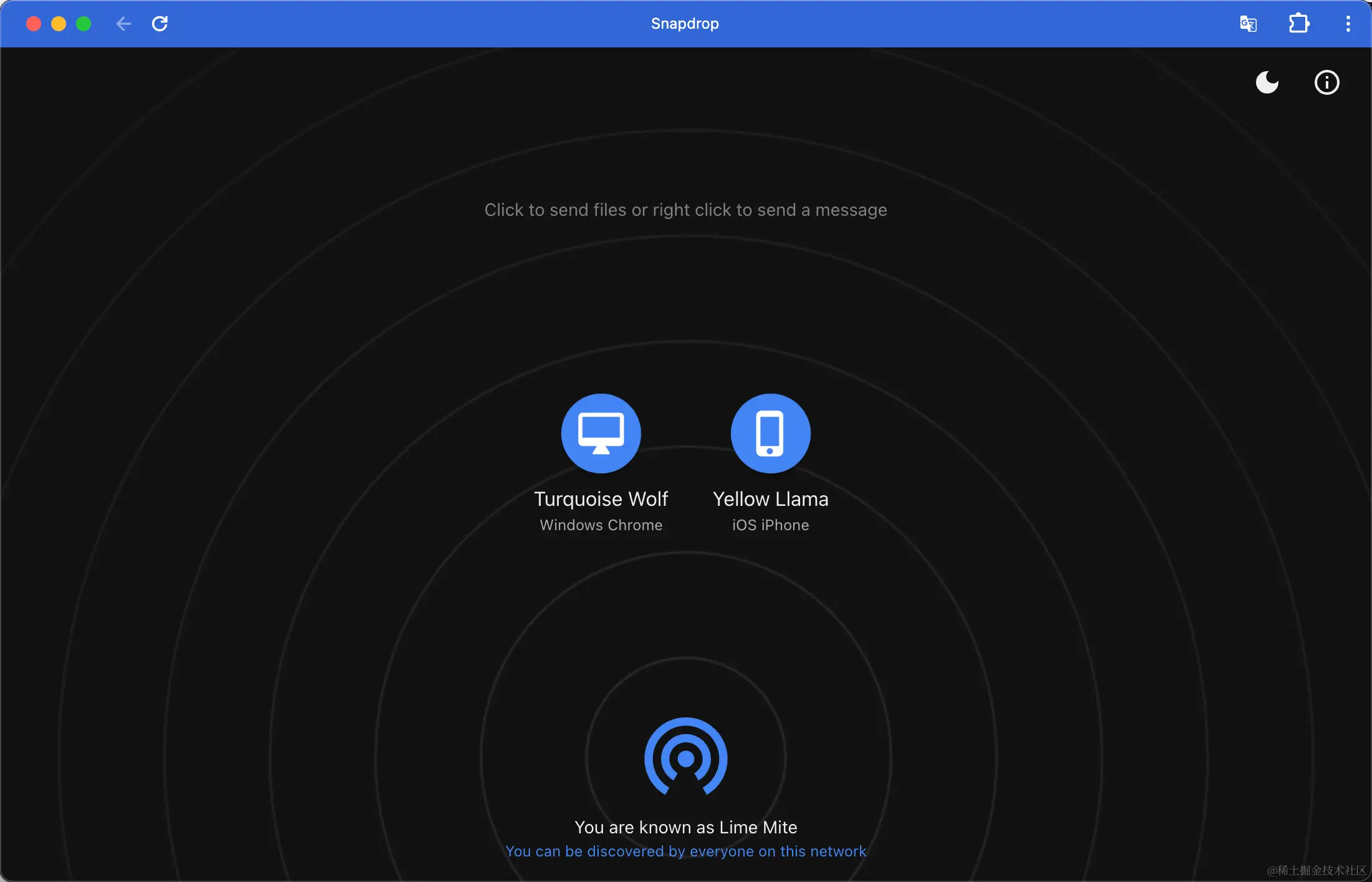Toggle dark mode with the moon icon
1372x882 pixels.
click(x=1267, y=82)
